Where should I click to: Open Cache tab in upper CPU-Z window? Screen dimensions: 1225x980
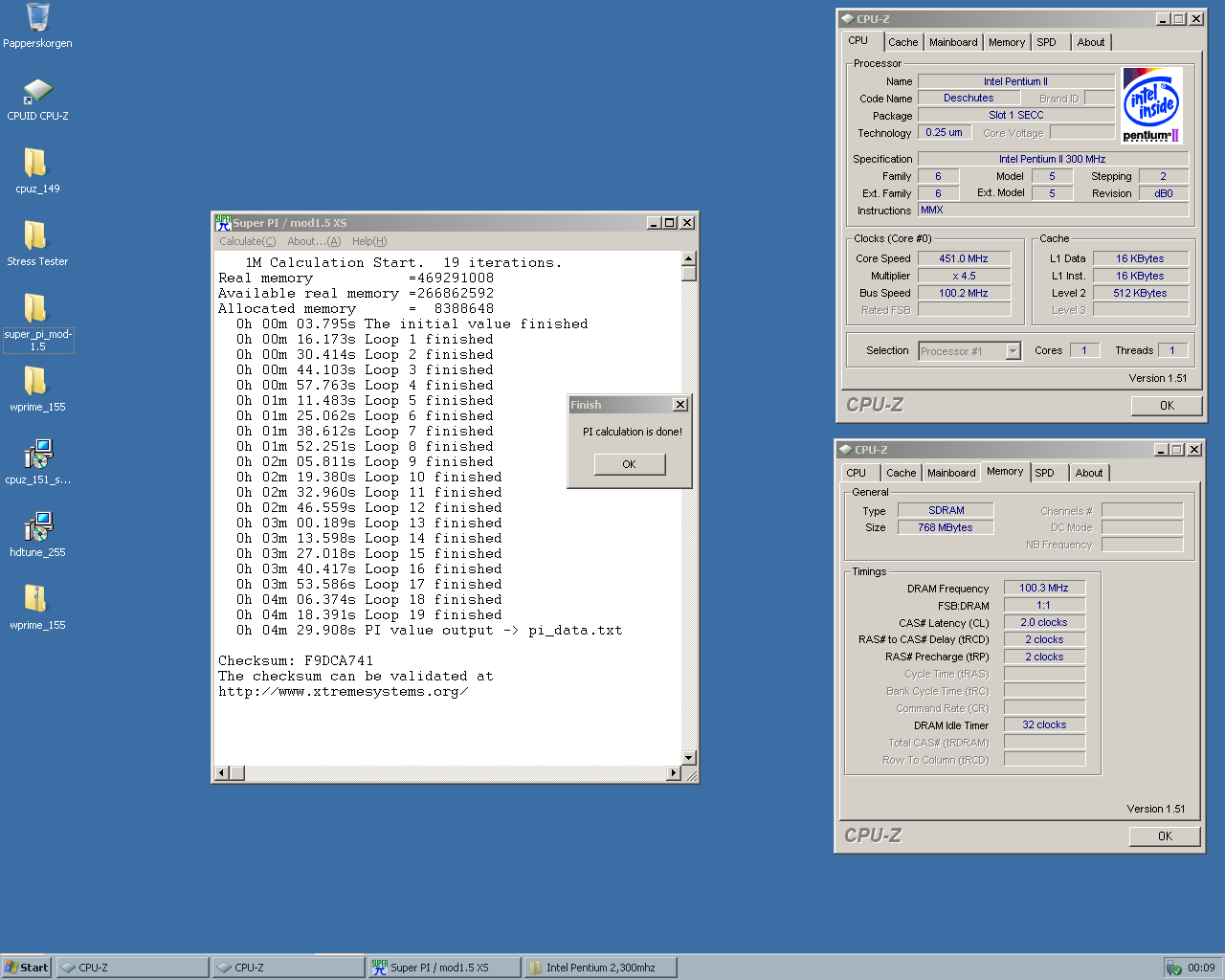[902, 42]
